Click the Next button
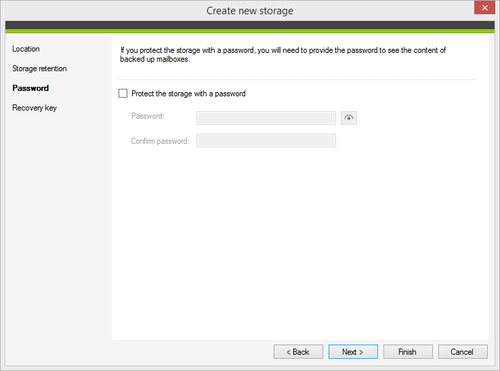This screenshot has height=371, width=500. [x=353, y=352]
